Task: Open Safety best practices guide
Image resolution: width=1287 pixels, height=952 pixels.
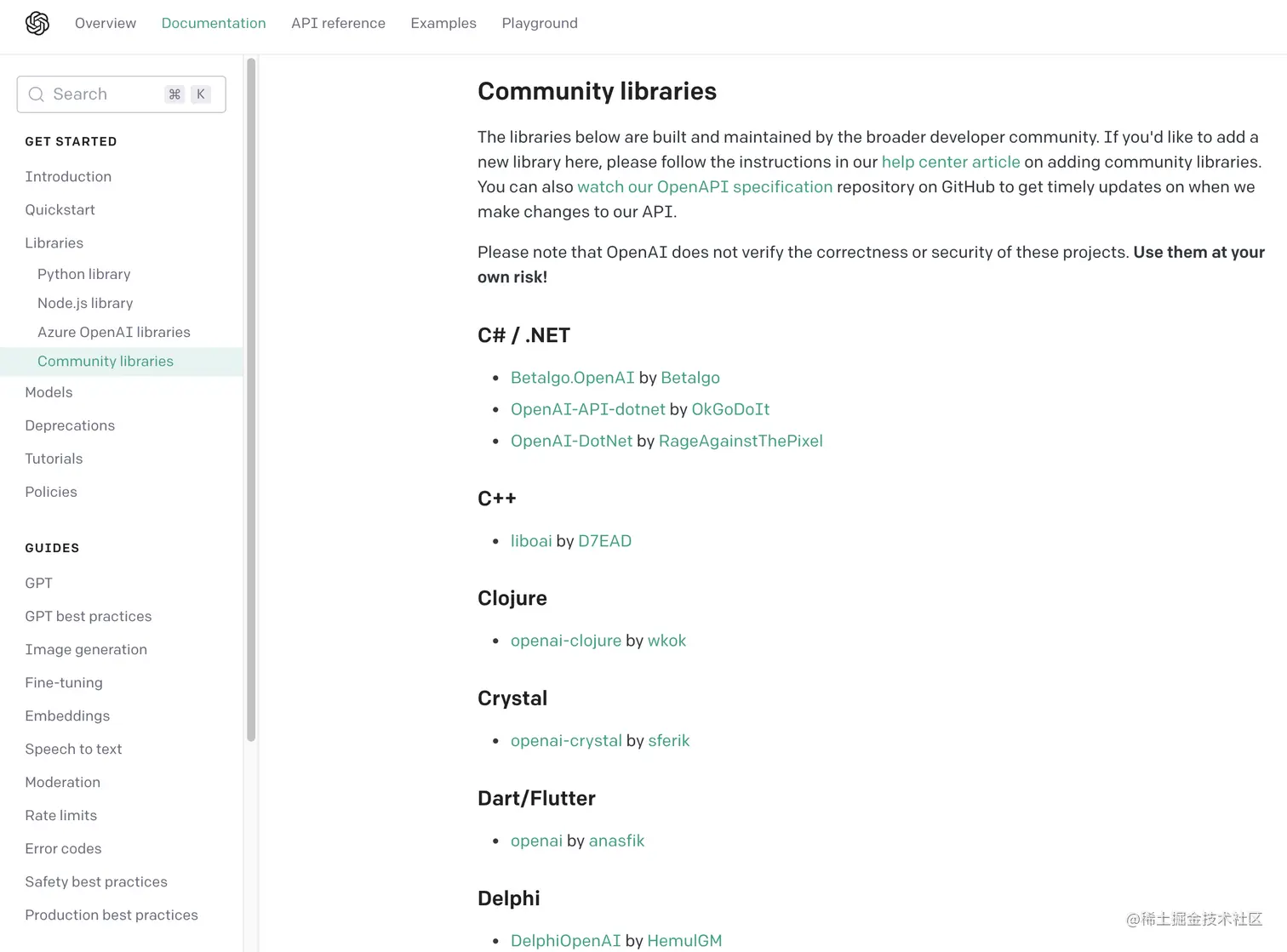Action: coord(96,881)
